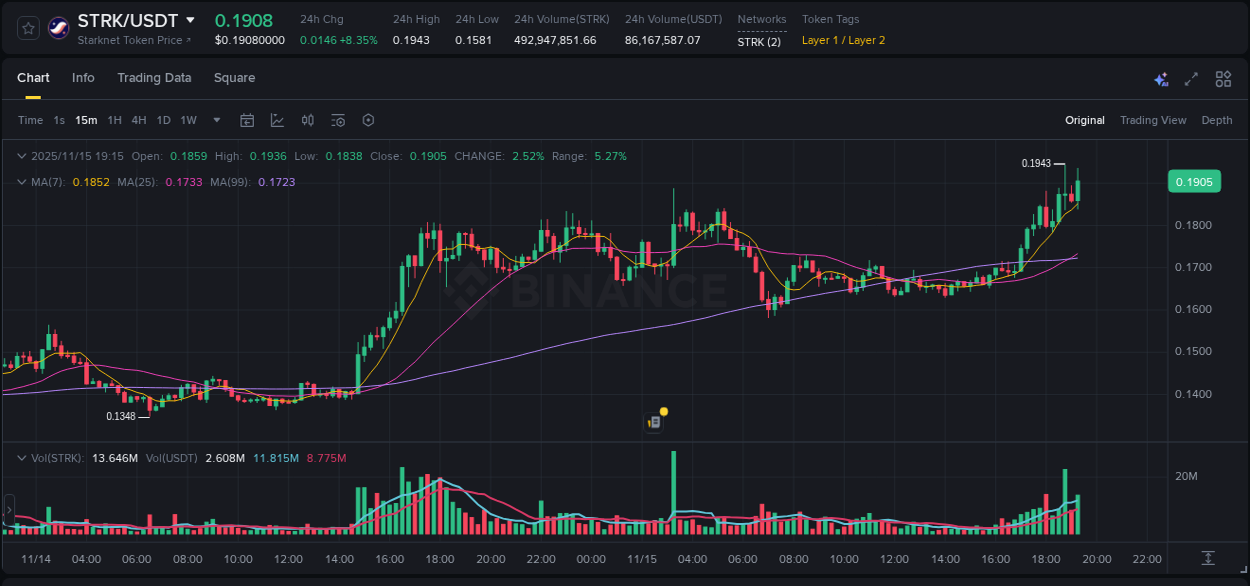1250x586 pixels.
Task: Open the AI assistant sparkle icon
Action: [x=1160, y=78]
